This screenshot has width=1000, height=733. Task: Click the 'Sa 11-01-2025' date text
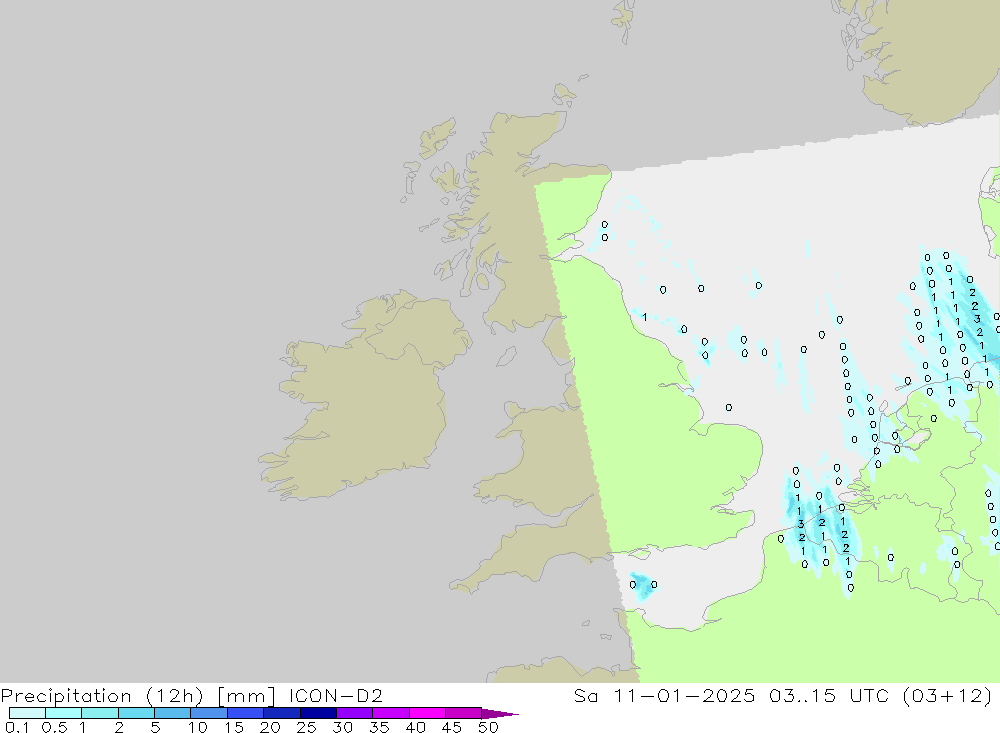tap(664, 695)
